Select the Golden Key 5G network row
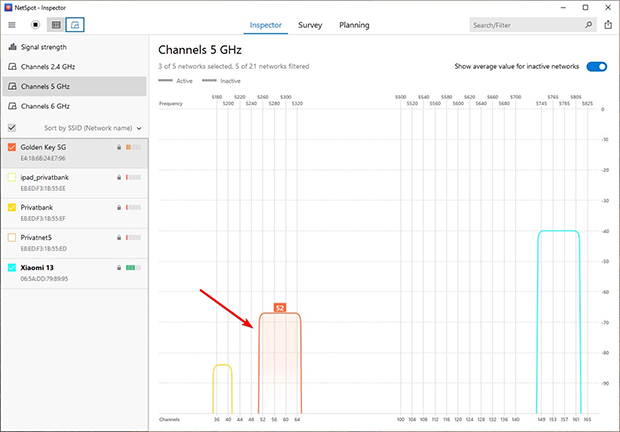Image resolution: width=620 pixels, height=432 pixels. 74,153
